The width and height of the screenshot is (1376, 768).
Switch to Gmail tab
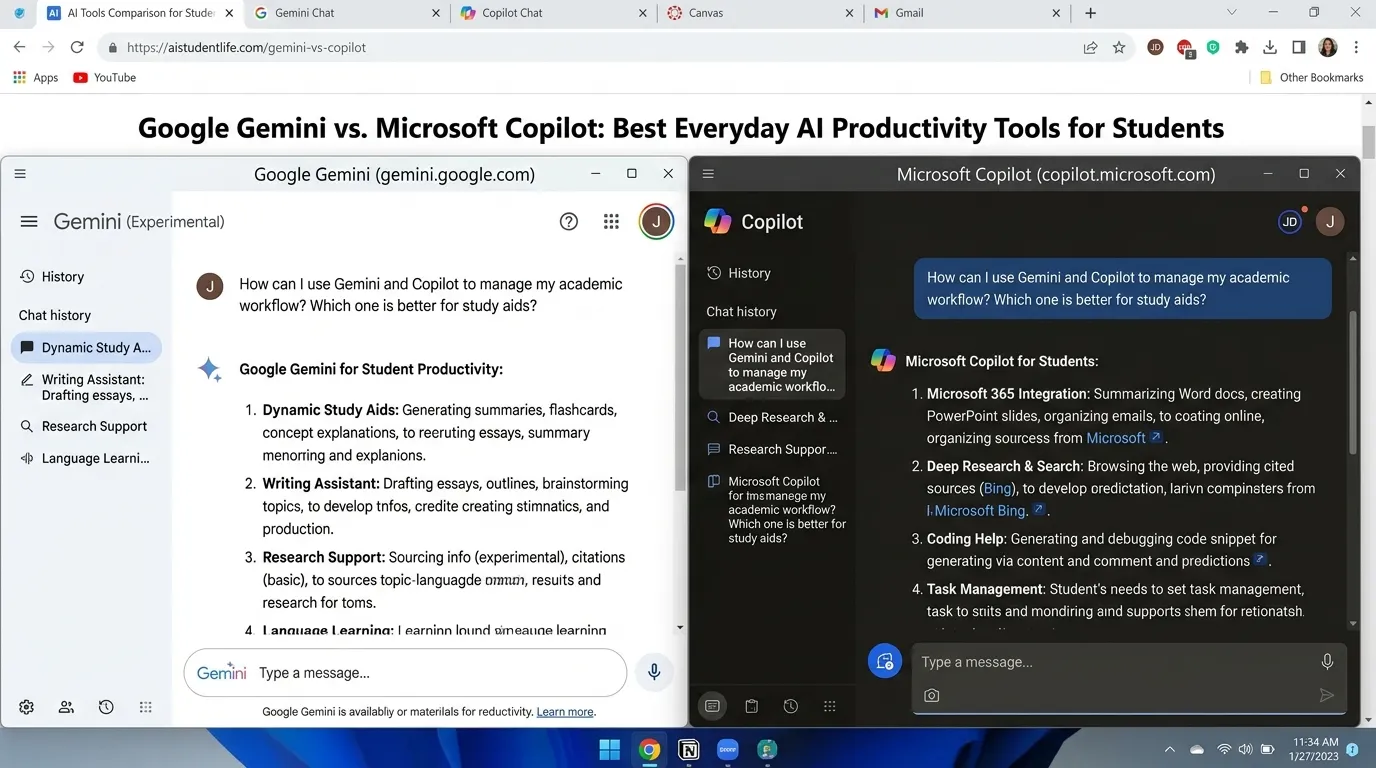click(x=967, y=13)
